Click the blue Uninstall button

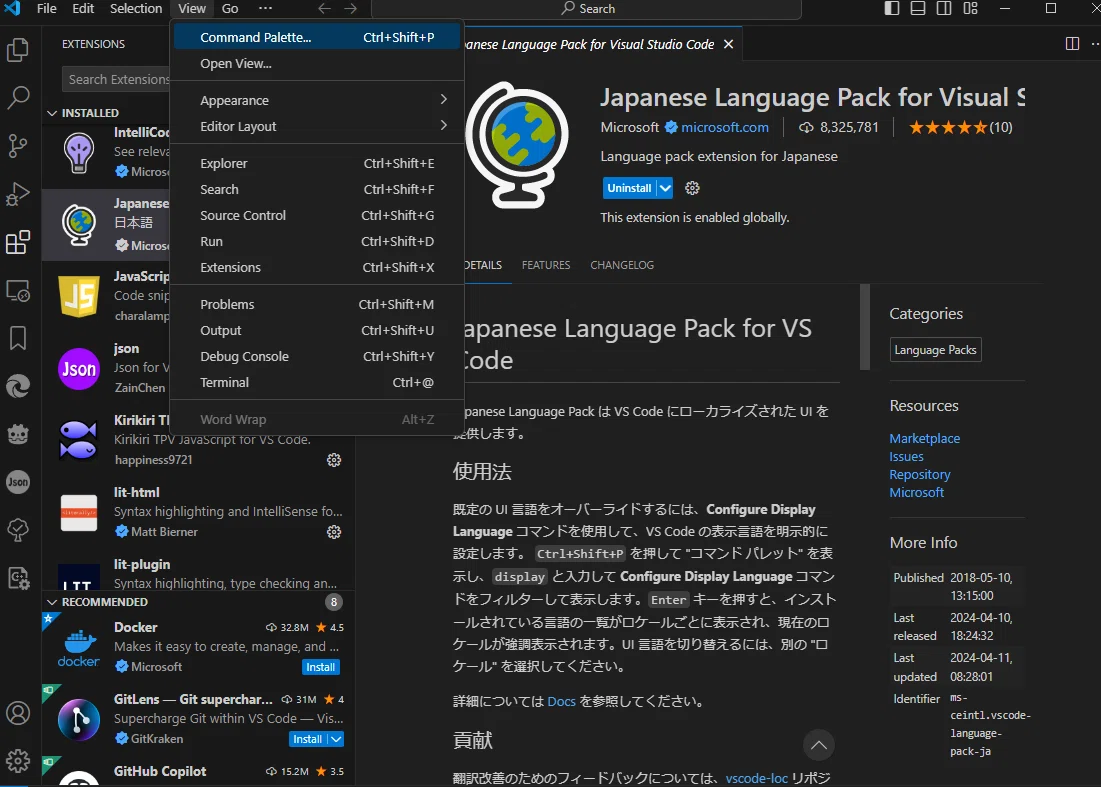click(x=629, y=188)
